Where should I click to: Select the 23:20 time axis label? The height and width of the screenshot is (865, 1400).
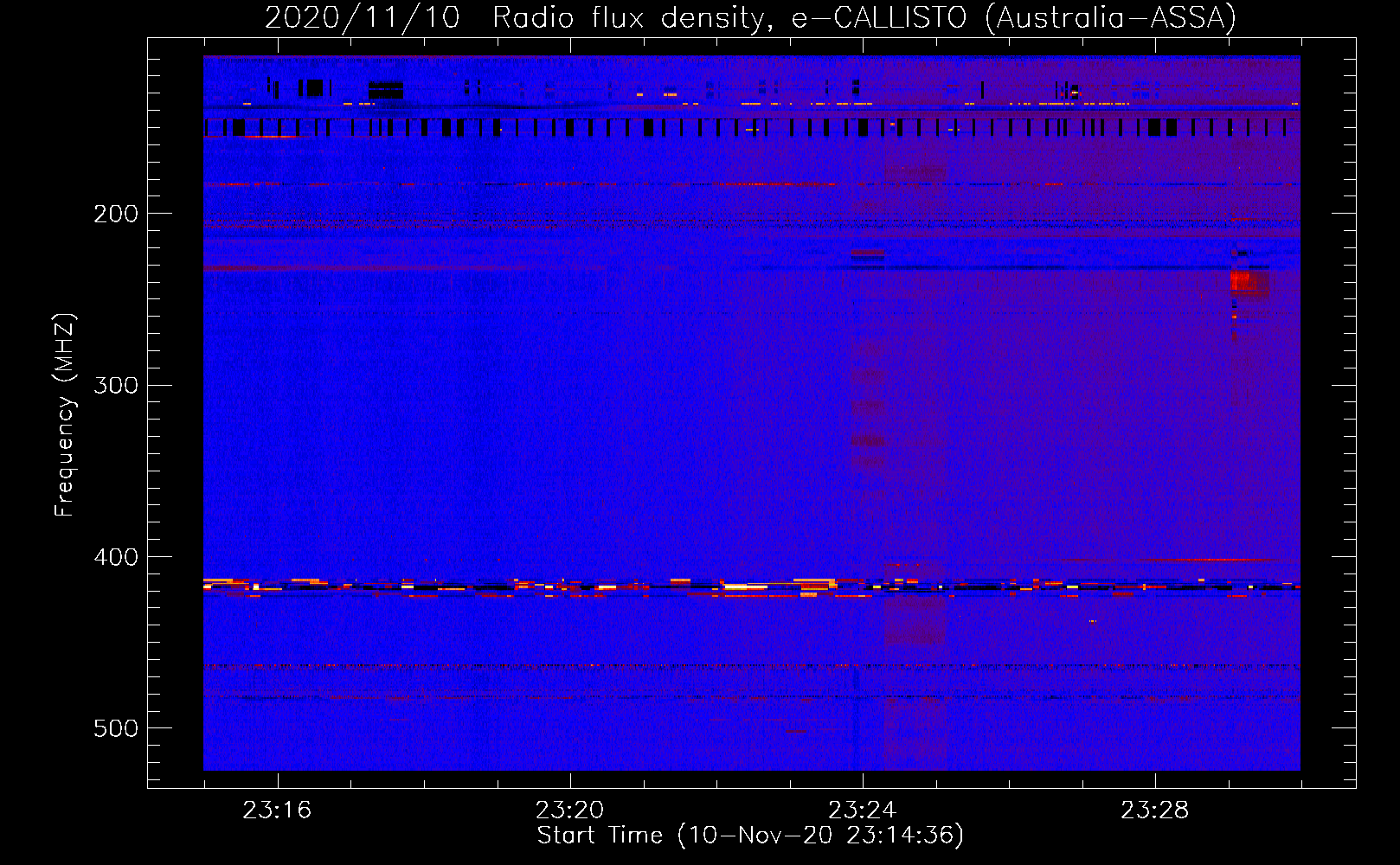point(569,811)
